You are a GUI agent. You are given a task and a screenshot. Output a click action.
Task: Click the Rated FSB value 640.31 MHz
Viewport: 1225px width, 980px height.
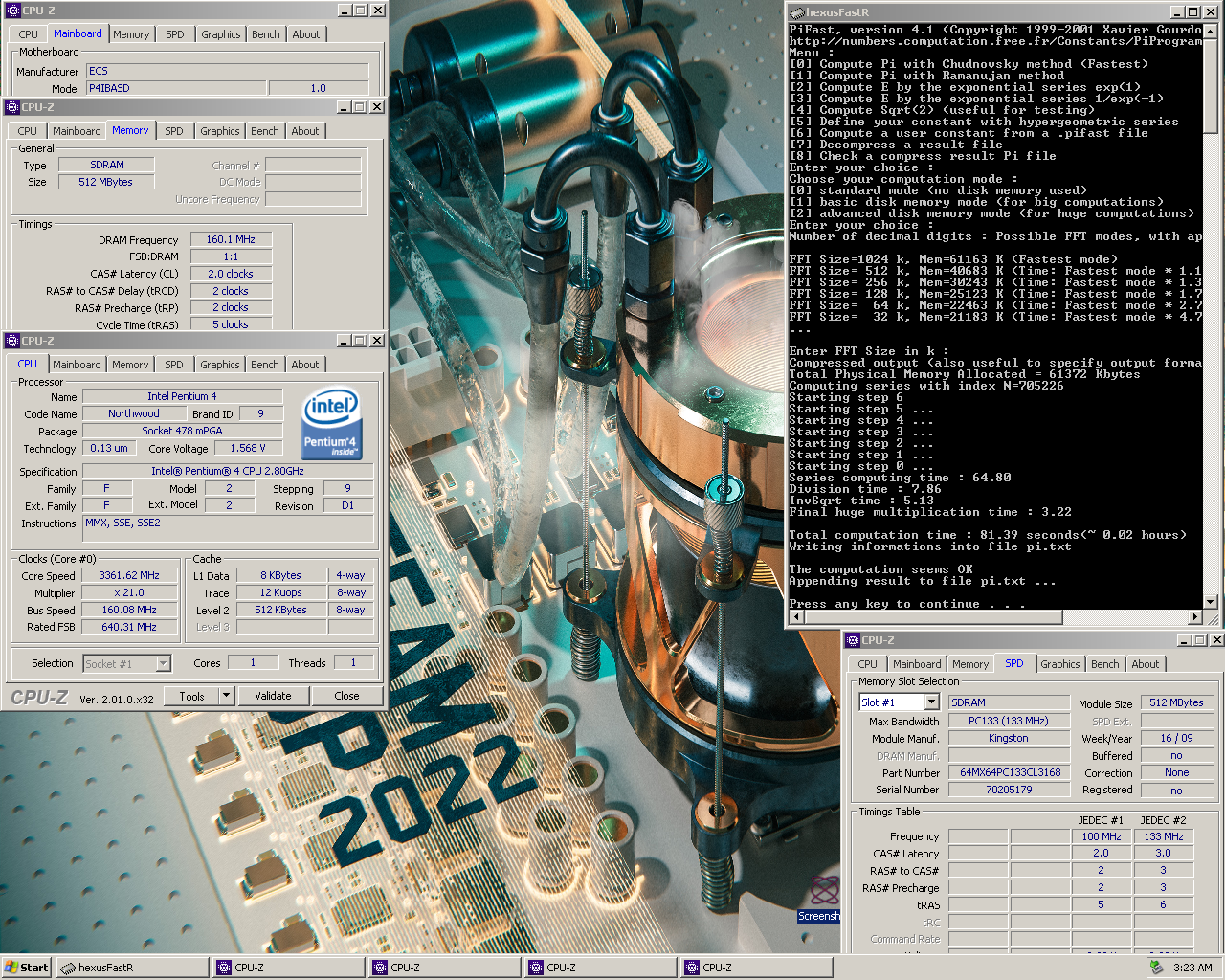(129, 628)
